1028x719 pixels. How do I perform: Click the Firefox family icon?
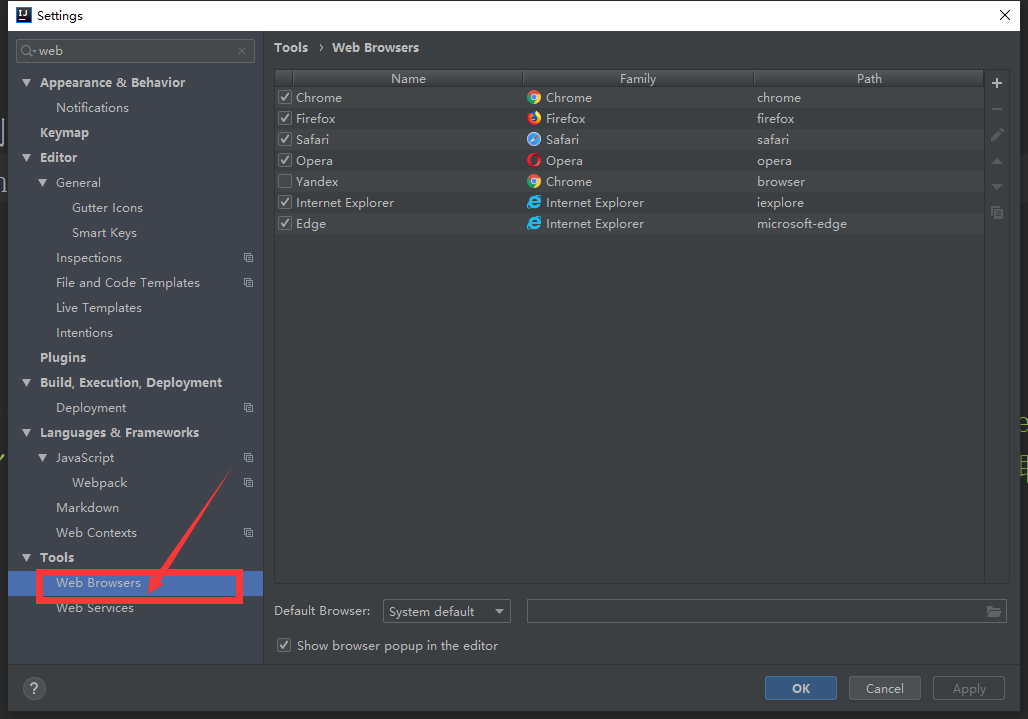pos(534,119)
